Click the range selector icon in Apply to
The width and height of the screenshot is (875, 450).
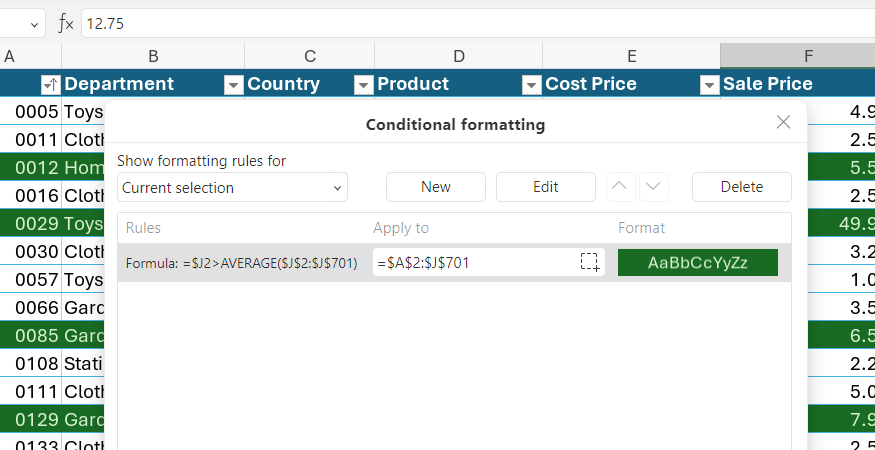click(x=590, y=262)
